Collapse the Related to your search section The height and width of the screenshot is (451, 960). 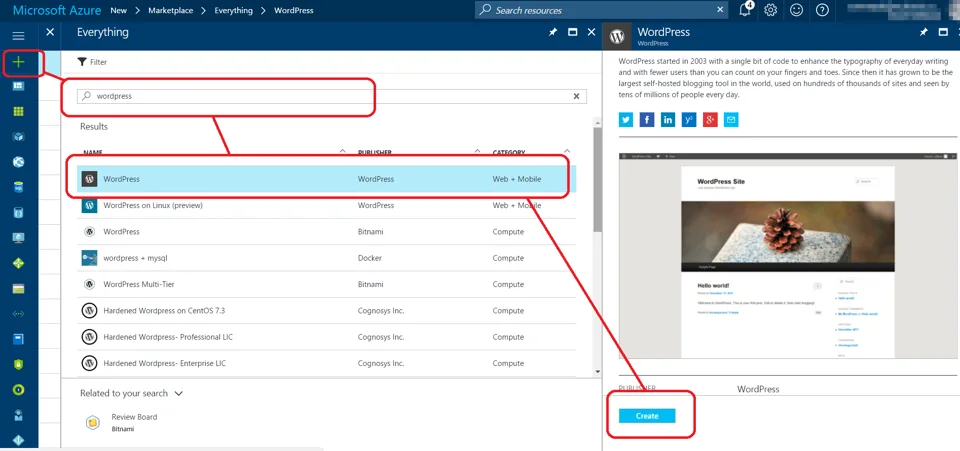tap(178, 393)
